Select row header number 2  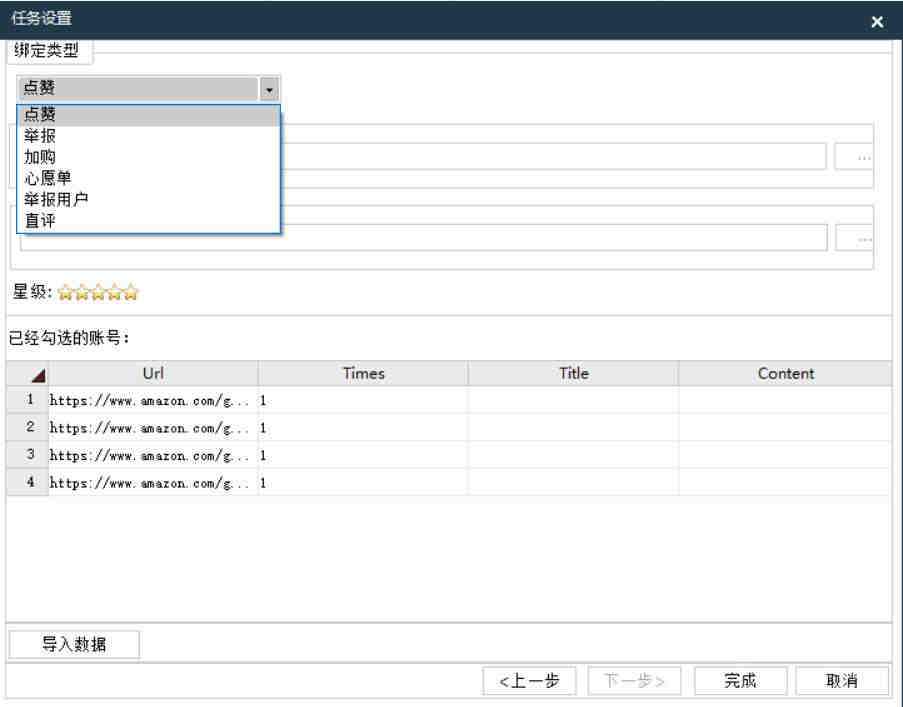pyautogui.click(x=28, y=427)
